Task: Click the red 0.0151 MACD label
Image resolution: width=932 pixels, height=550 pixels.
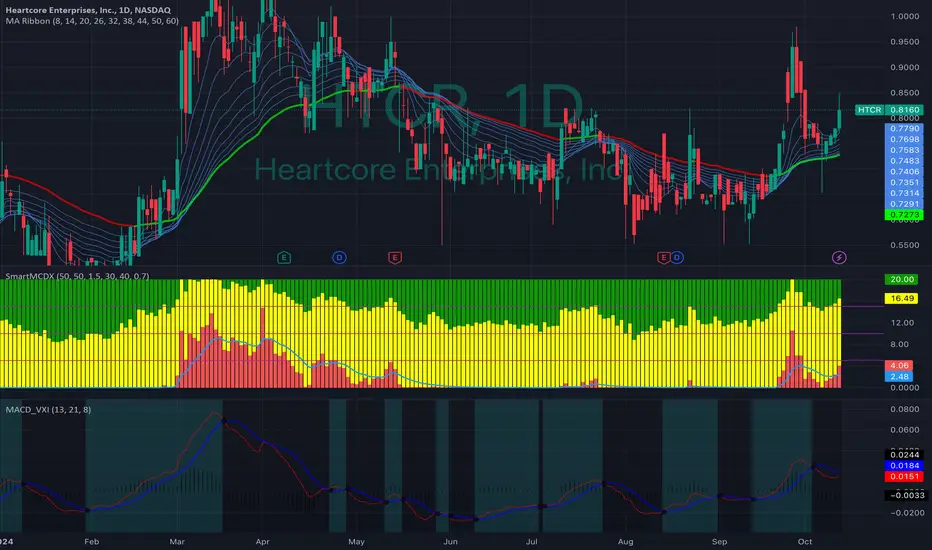Action: tap(904, 476)
